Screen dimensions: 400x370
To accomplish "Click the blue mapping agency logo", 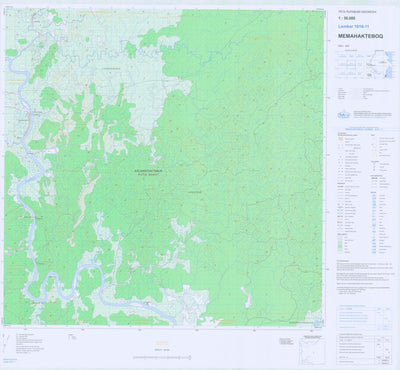I will [344, 114].
